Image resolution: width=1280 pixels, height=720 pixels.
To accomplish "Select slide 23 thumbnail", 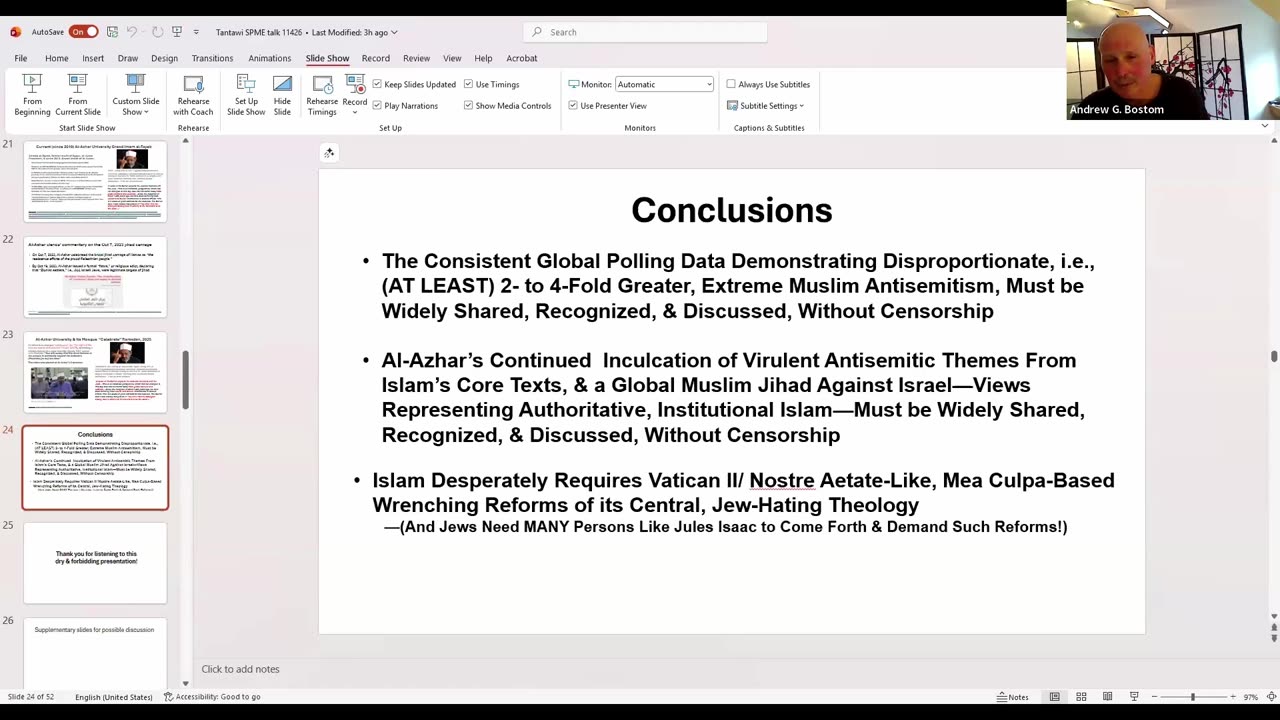I will [x=95, y=372].
